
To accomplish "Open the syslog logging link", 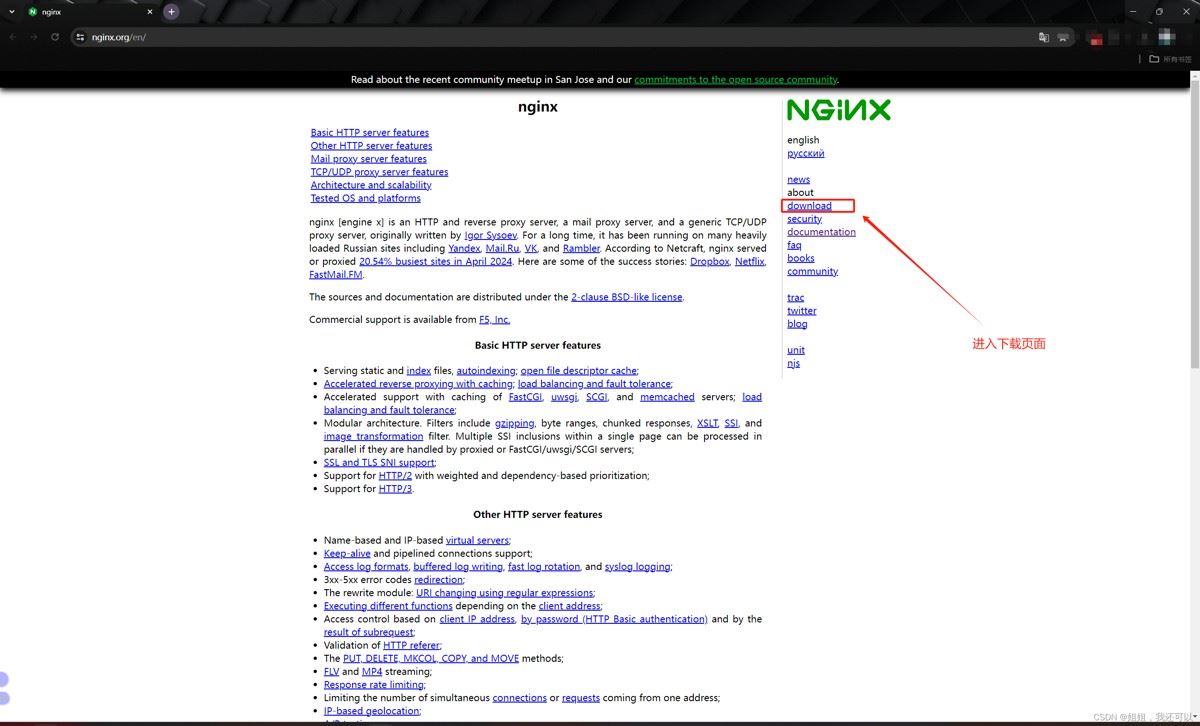I will point(637,567).
